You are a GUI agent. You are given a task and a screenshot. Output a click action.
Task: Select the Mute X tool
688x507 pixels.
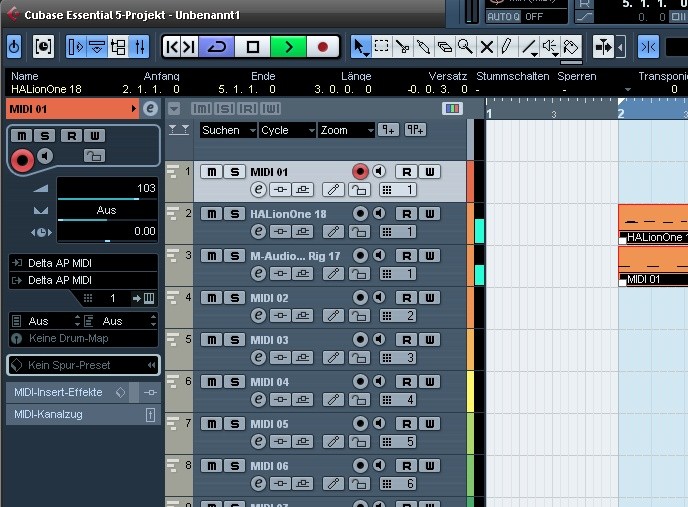pos(487,47)
